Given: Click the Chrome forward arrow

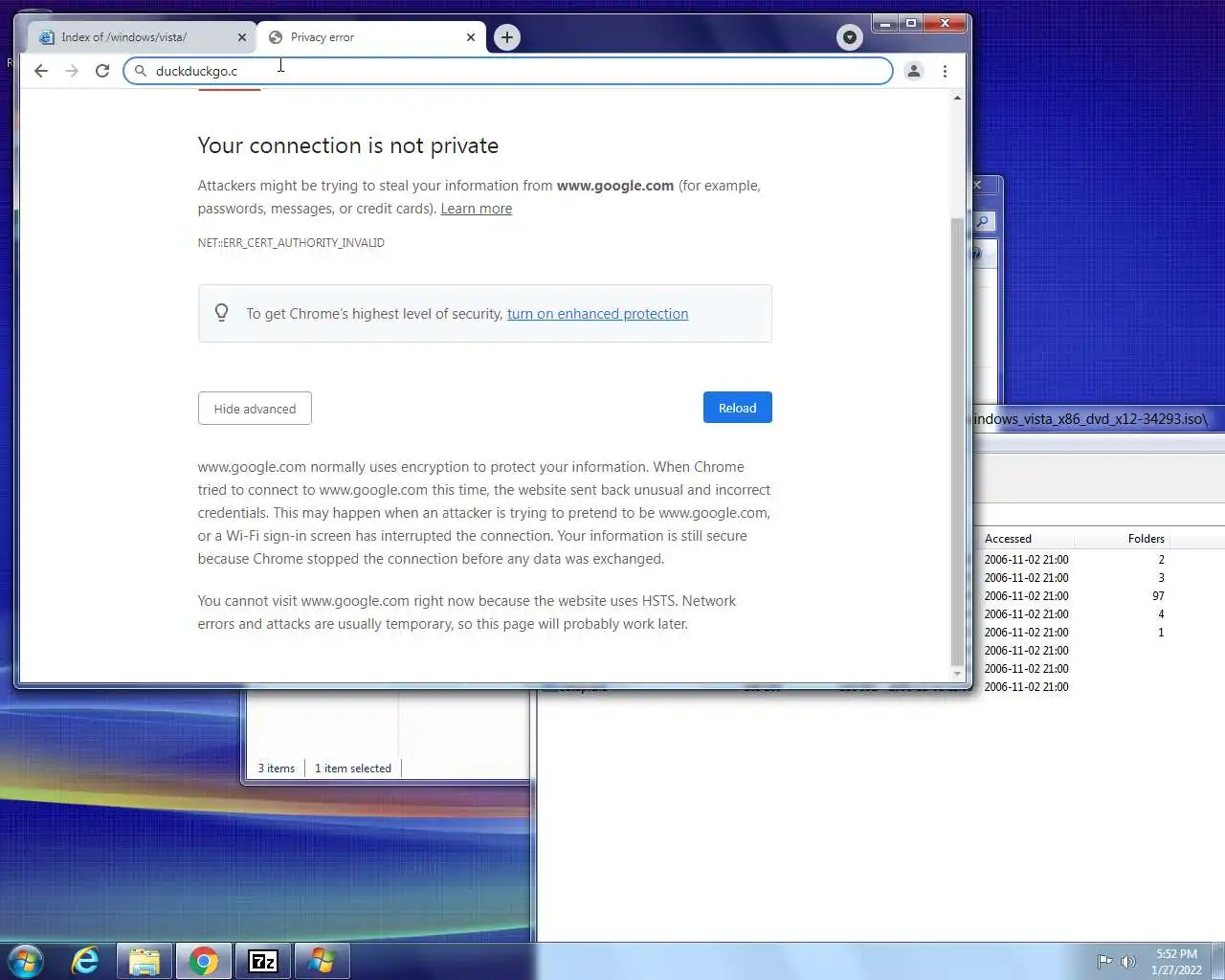Looking at the screenshot, I should (72, 71).
